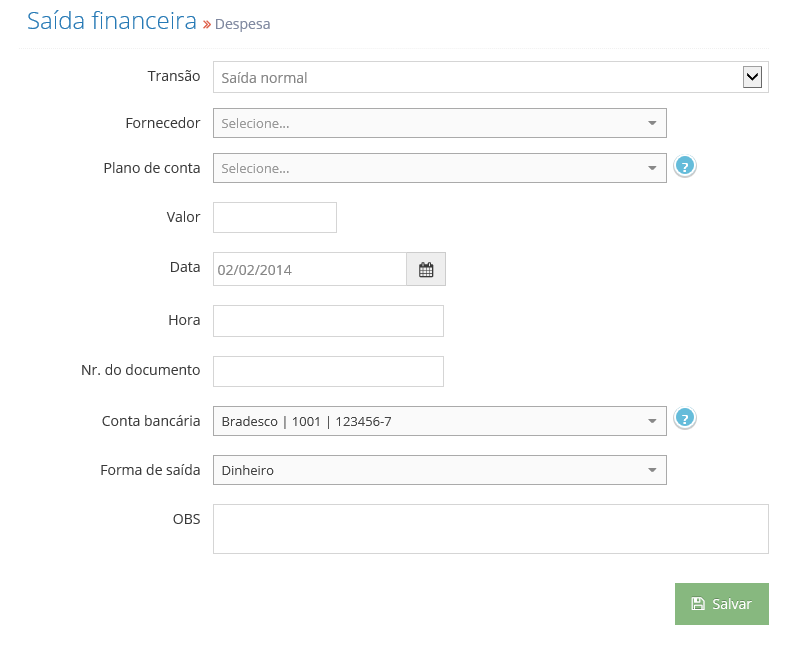
Task: Open the Forma de saída Dinheiro dropdown
Action: click(x=439, y=470)
